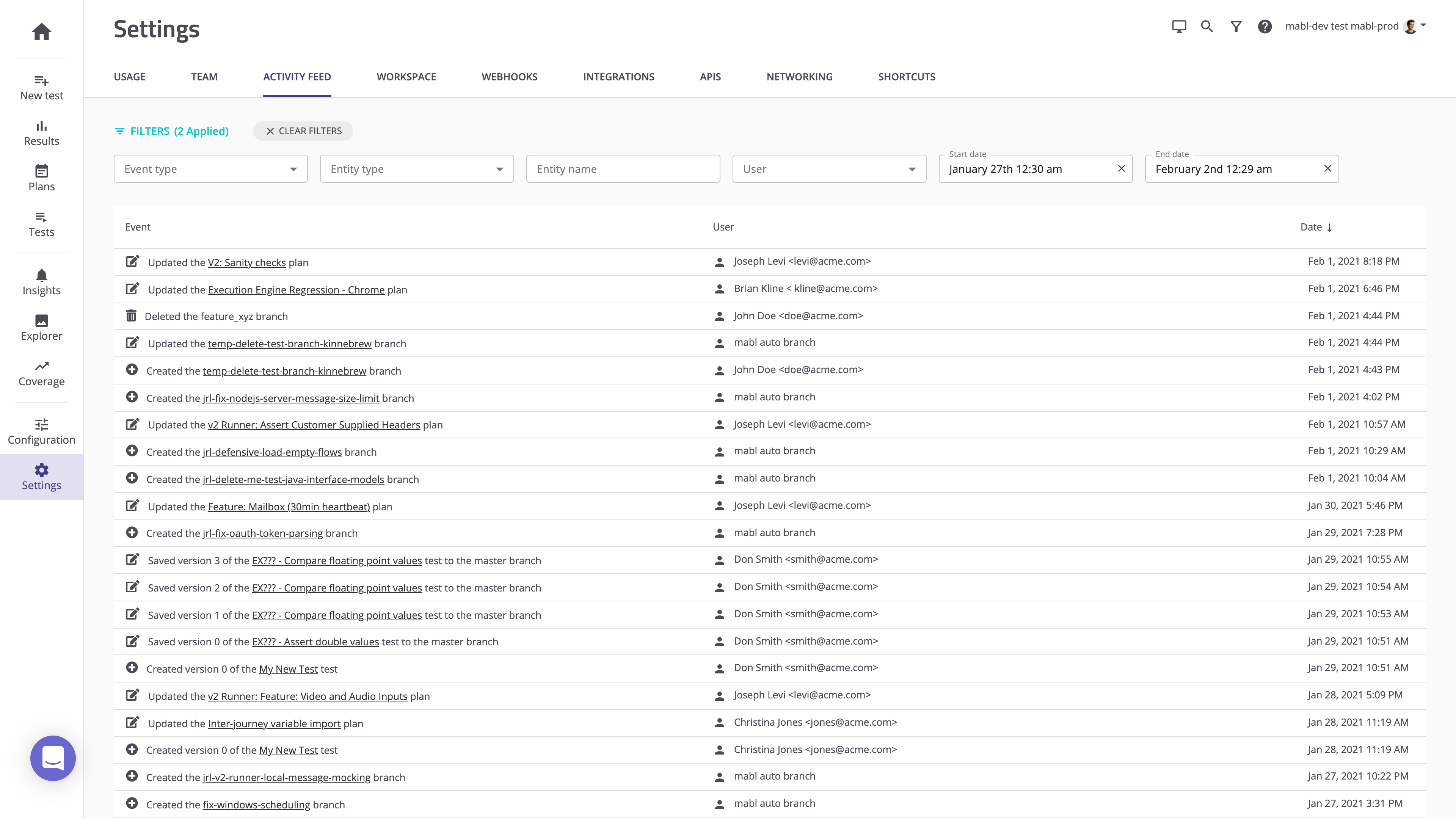Expand the Event type dropdown
Screen dimensions: 1456x819
coord(210,169)
